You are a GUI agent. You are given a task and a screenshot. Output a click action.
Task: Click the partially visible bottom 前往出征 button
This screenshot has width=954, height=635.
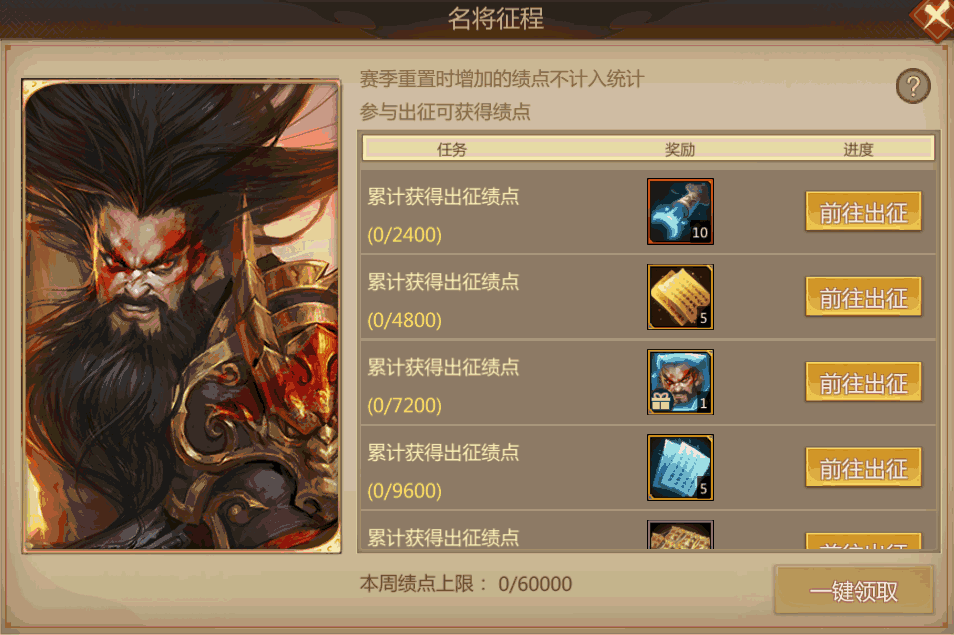(863, 541)
